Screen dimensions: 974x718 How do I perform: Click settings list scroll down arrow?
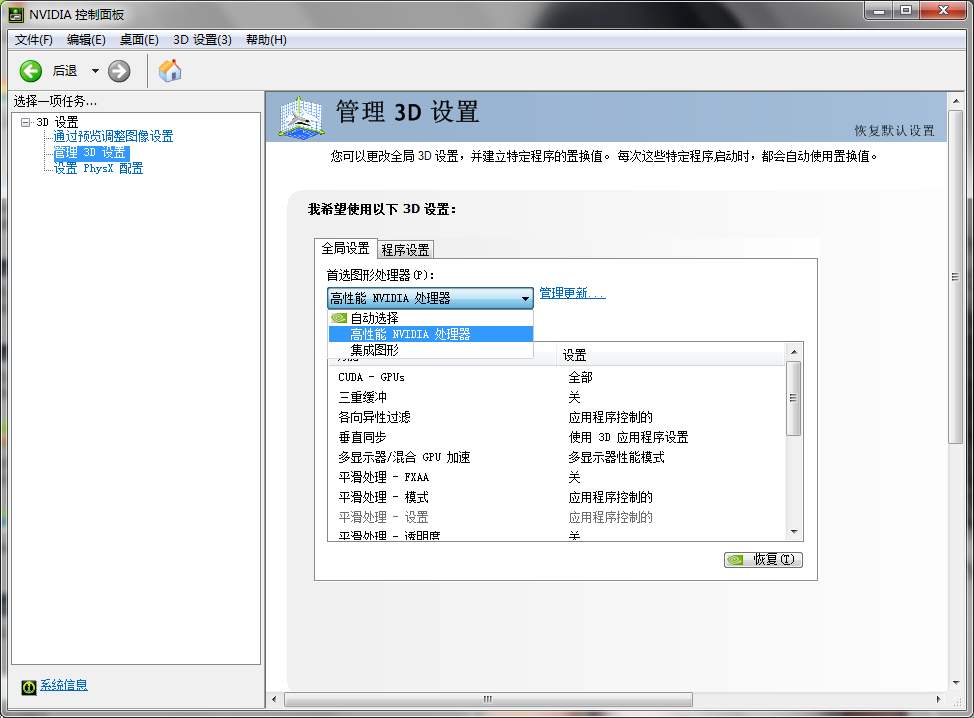794,532
